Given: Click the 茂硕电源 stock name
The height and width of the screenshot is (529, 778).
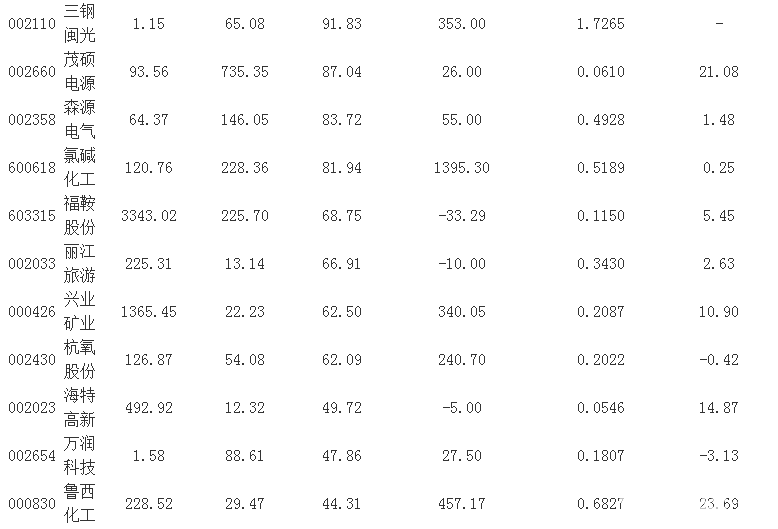Looking at the screenshot, I should [80, 72].
